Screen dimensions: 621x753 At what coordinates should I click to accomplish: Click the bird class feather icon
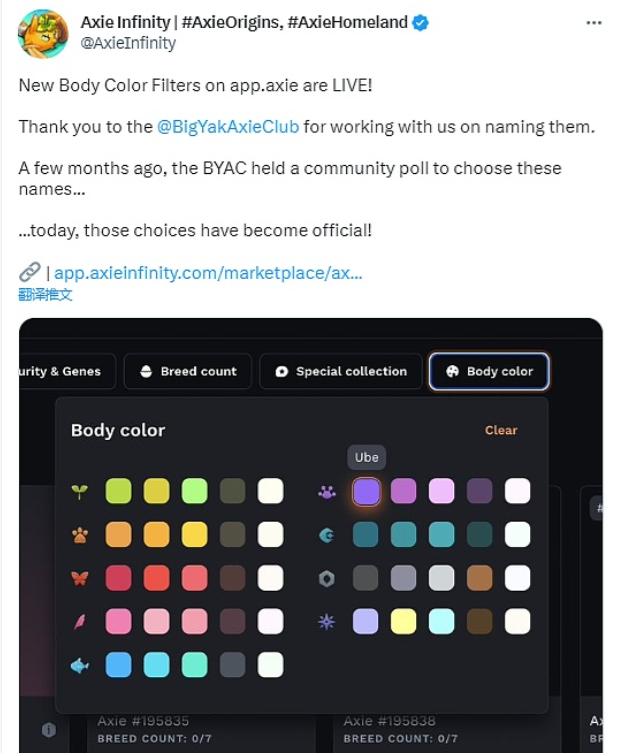click(79, 621)
